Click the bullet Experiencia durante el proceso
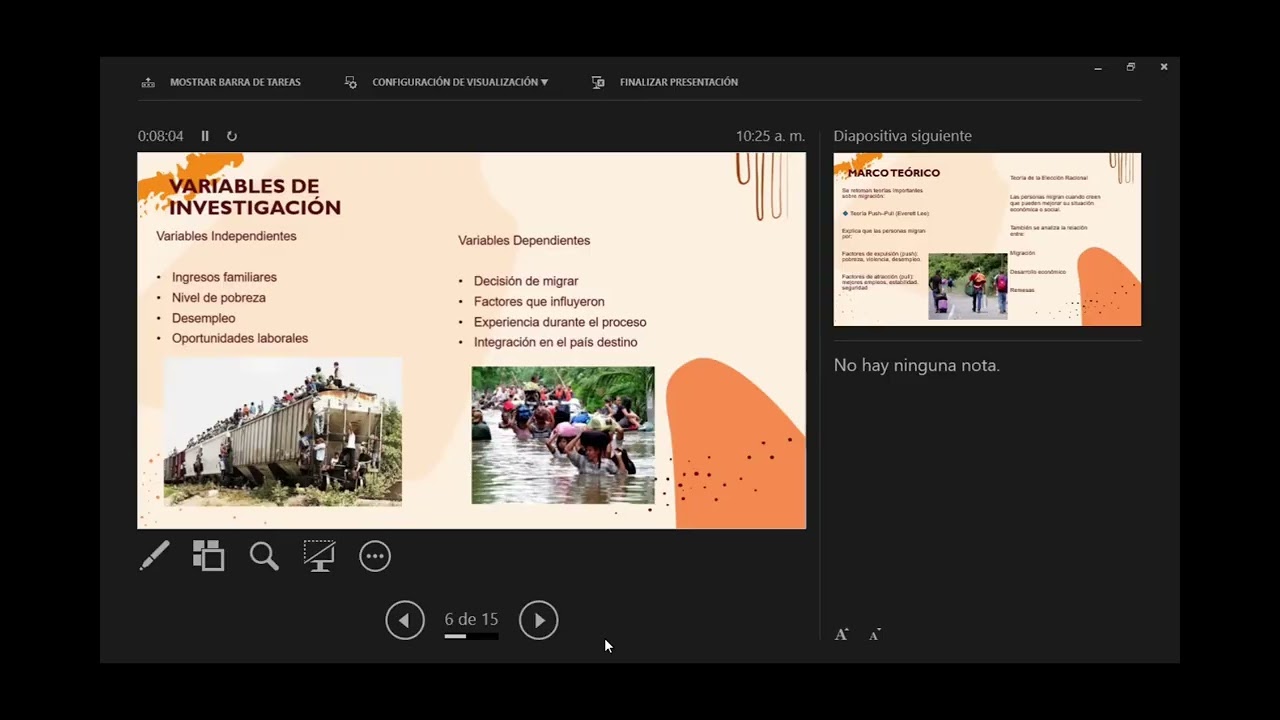1280x720 pixels. [560, 322]
